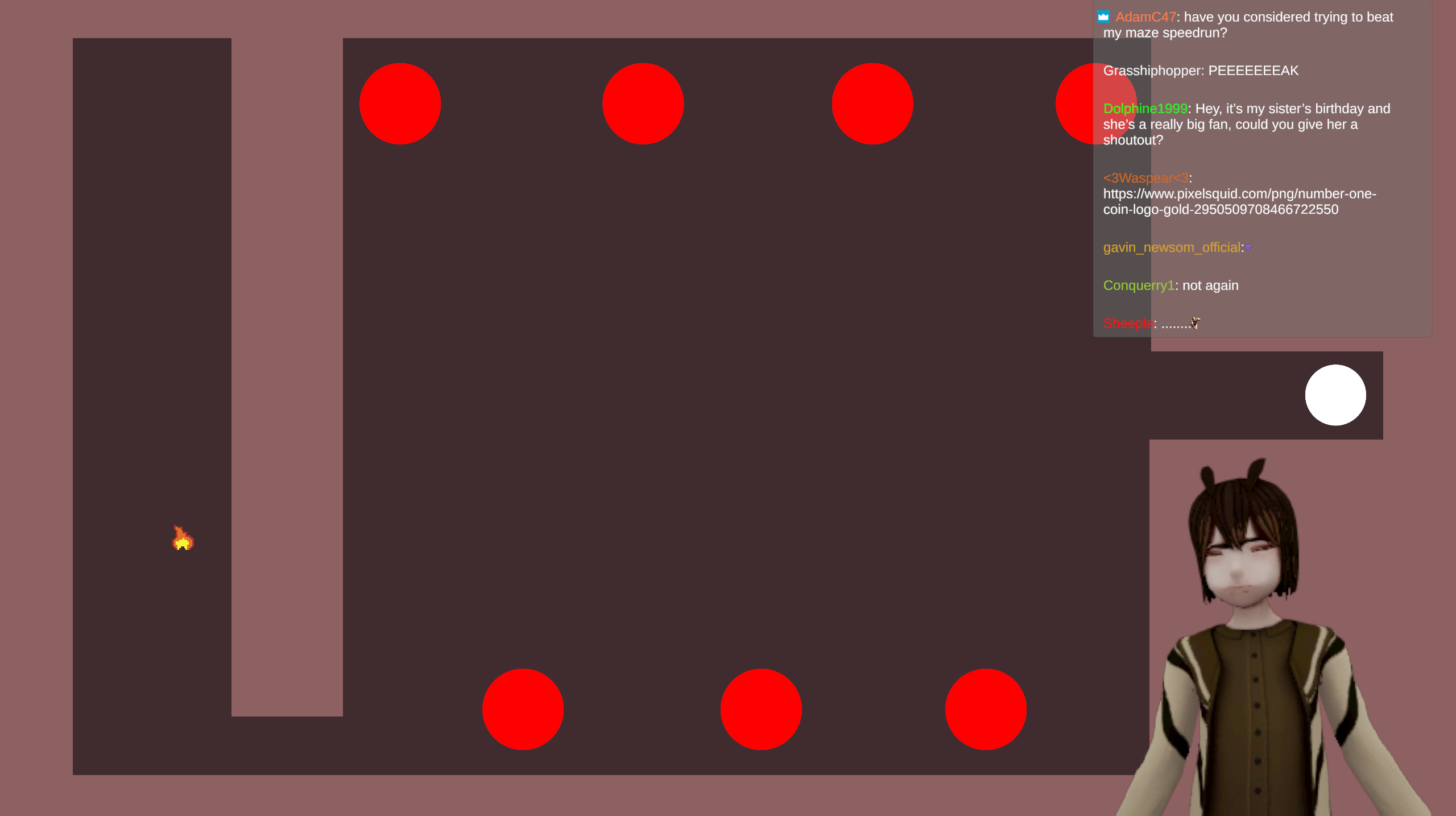The height and width of the screenshot is (816, 1456).
Task: Click the second top-row red circle
Action: [x=643, y=103]
